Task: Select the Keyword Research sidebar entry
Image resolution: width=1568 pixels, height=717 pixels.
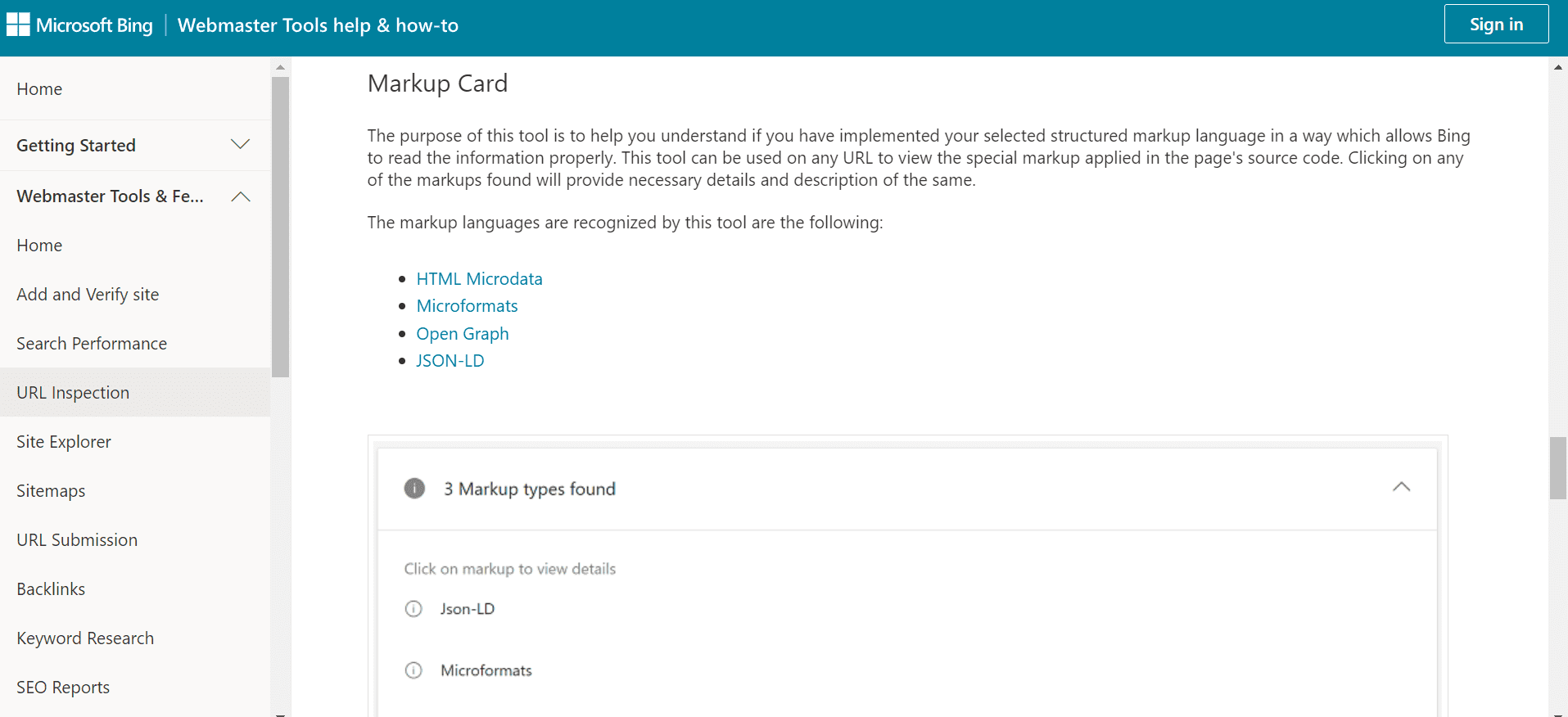Action: point(85,638)
